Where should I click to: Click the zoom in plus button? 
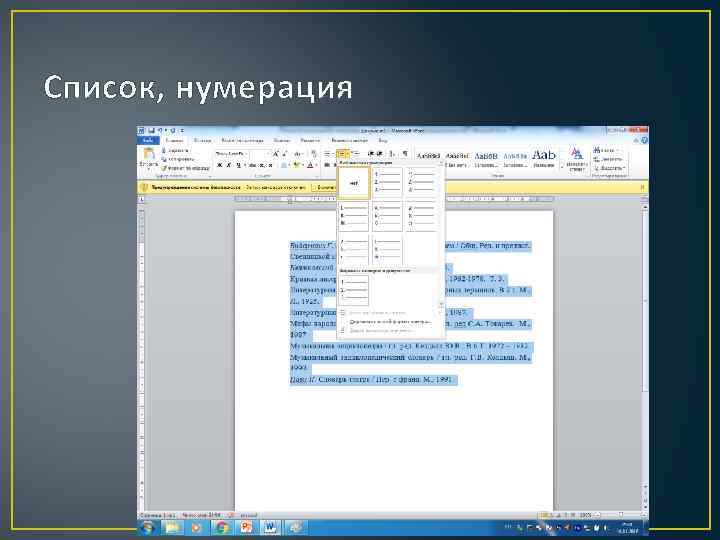(x=643, y=514)
